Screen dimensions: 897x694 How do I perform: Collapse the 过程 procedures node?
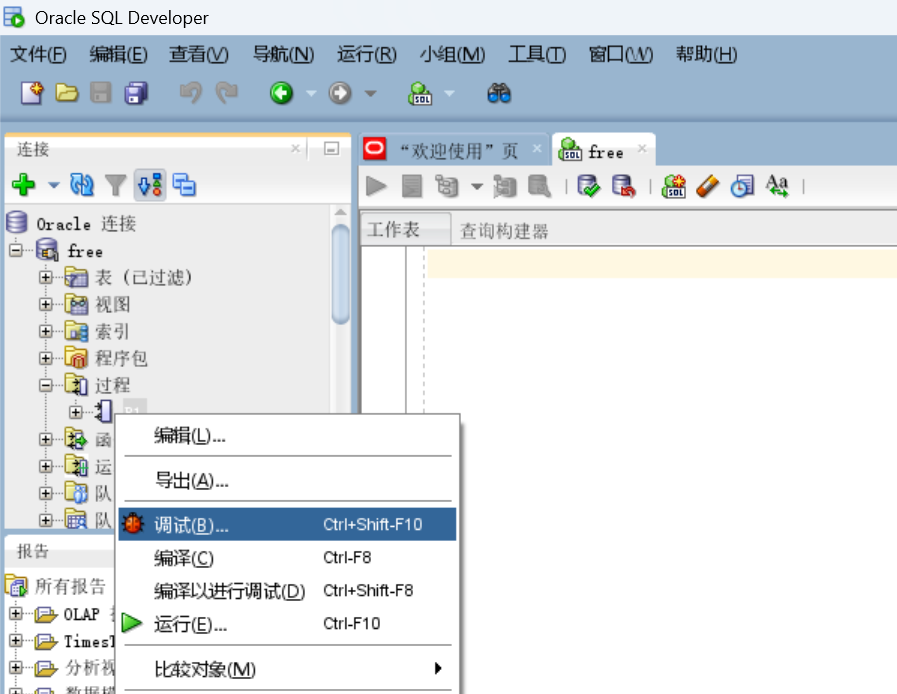click(x=46, y=385)
